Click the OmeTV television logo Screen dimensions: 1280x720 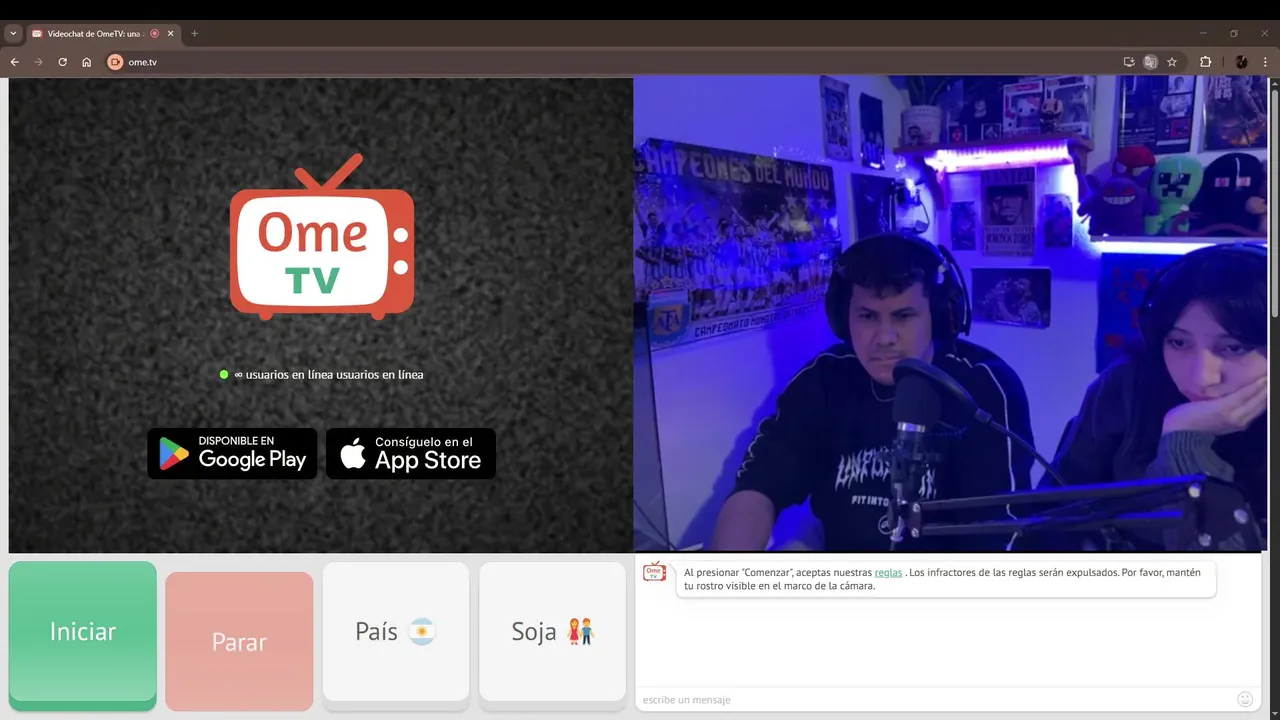coord(322,237)
